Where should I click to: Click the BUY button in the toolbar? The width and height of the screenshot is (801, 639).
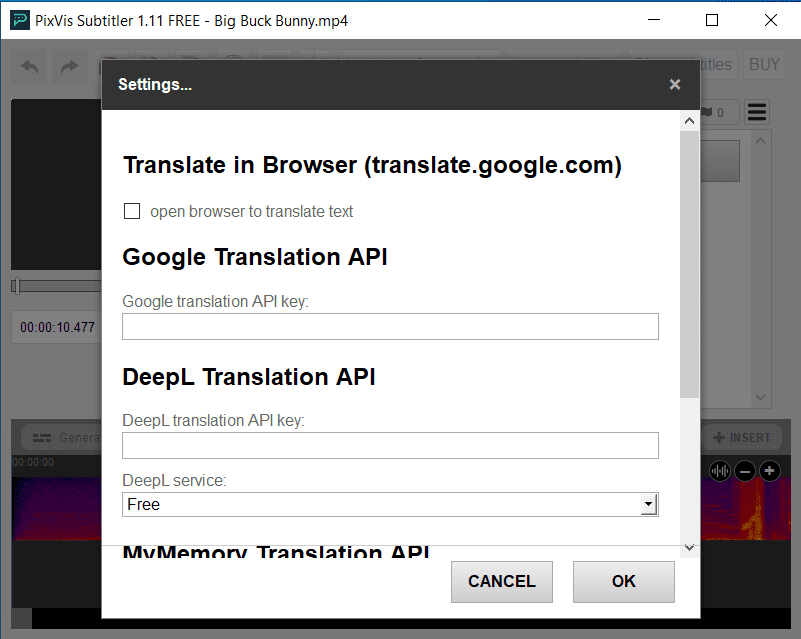pos(764,64)
